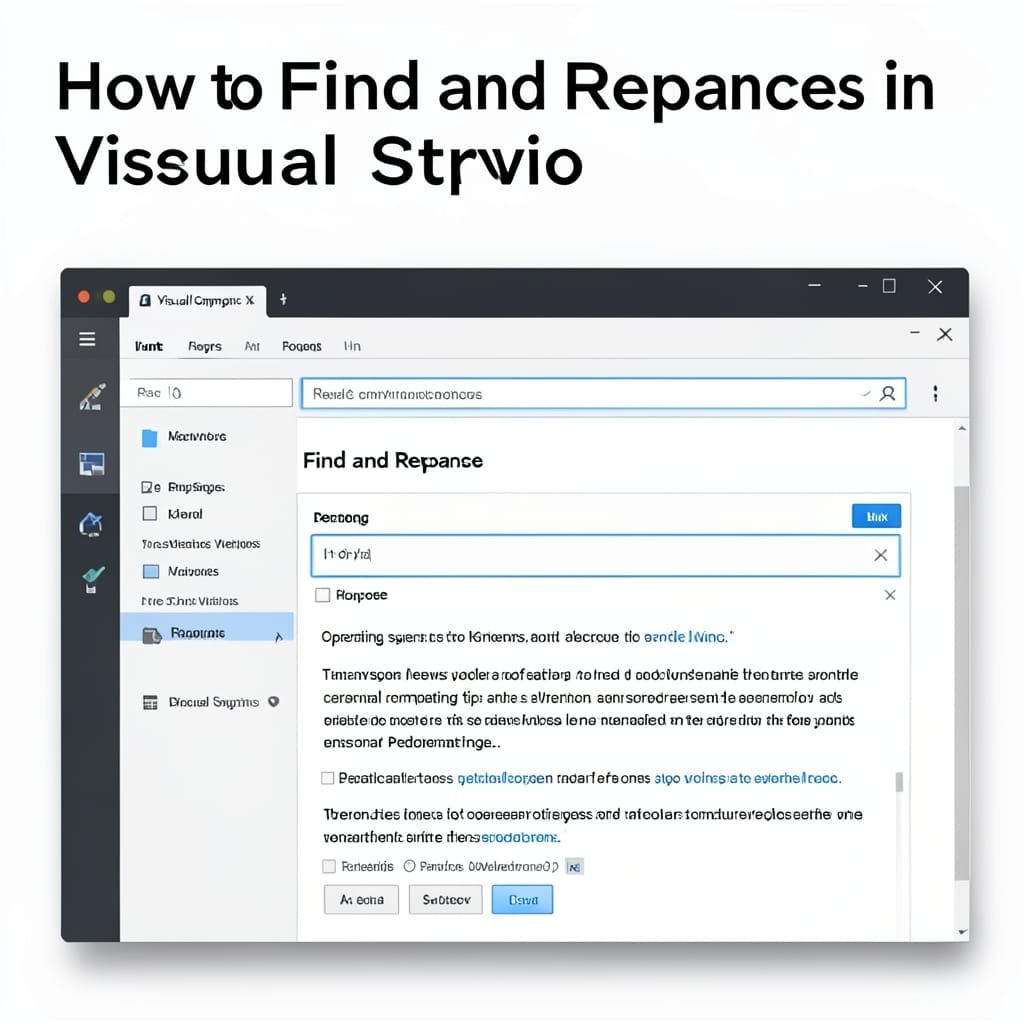The height and width of the screenshot is (1024, 1024).
Task: Open the window layout sidebar icon
Action: pos(92,464)
